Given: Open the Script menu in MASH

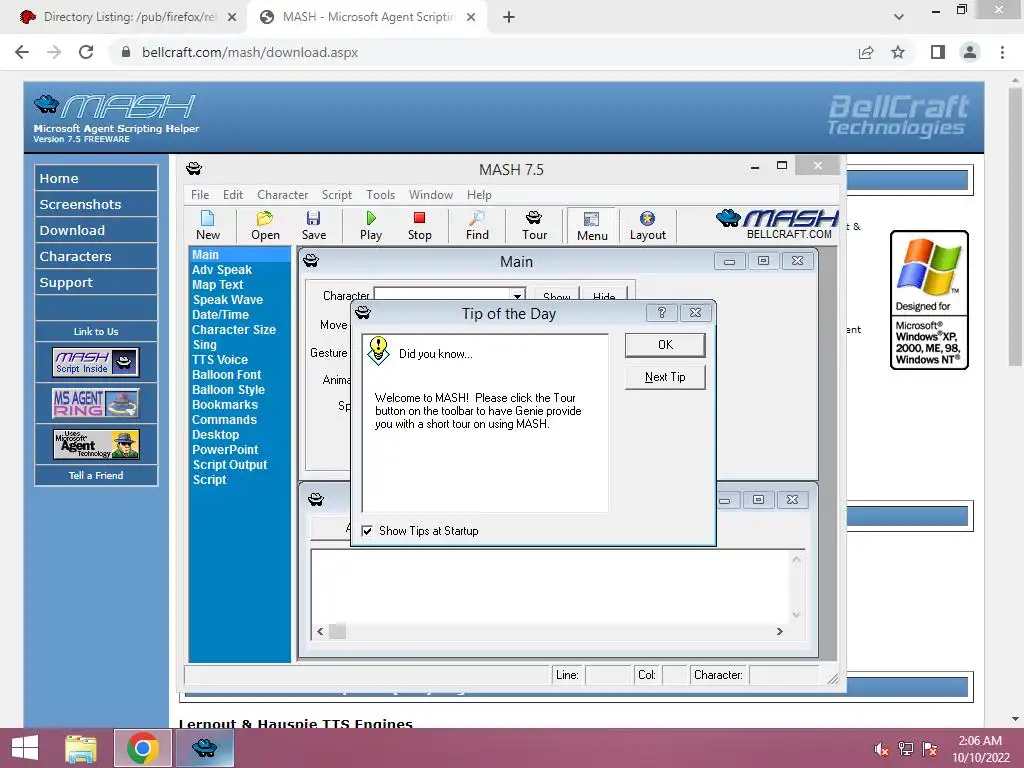Looking at the screenshot, I should click(x=336, y=195).
